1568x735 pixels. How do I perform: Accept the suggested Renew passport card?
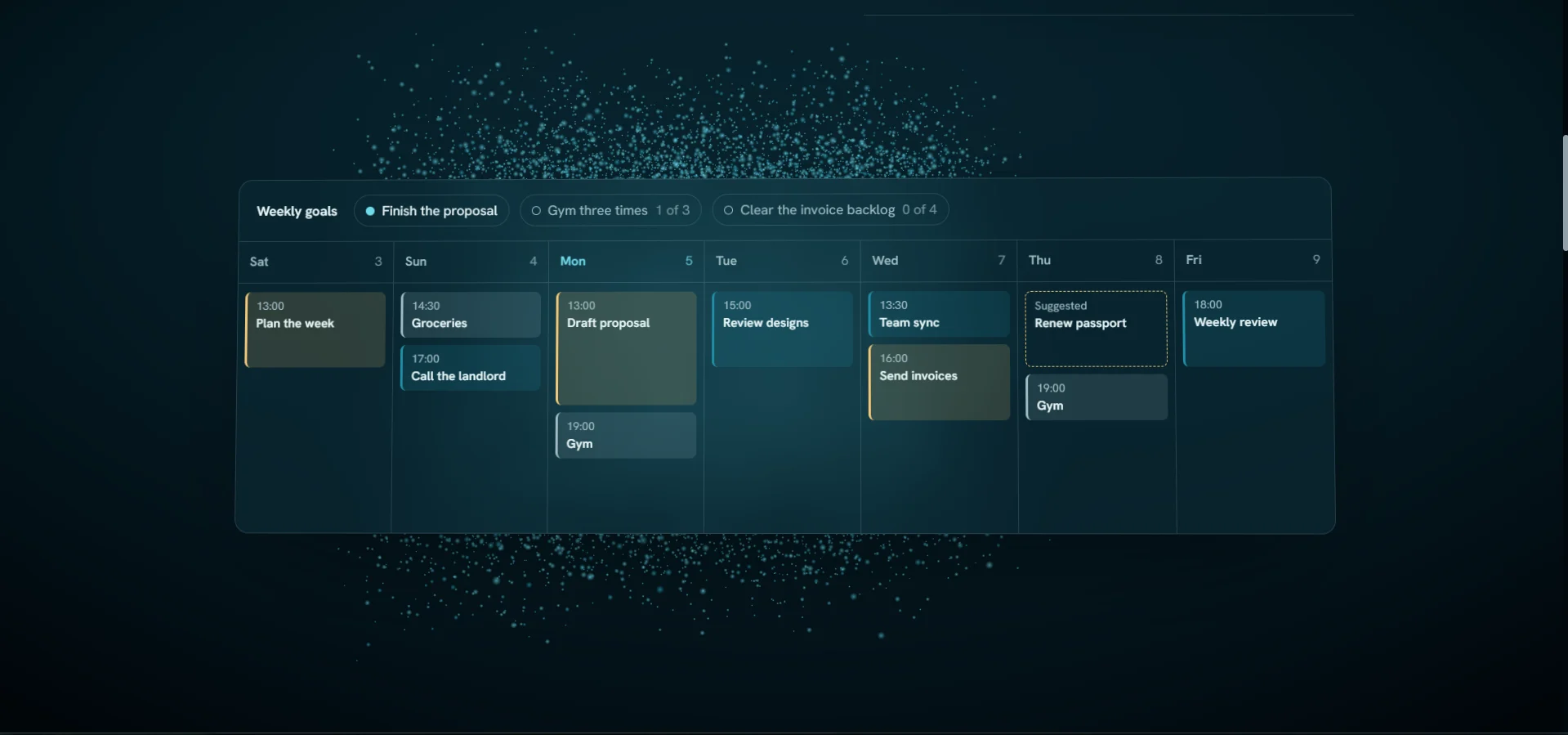pos(1097,329)
